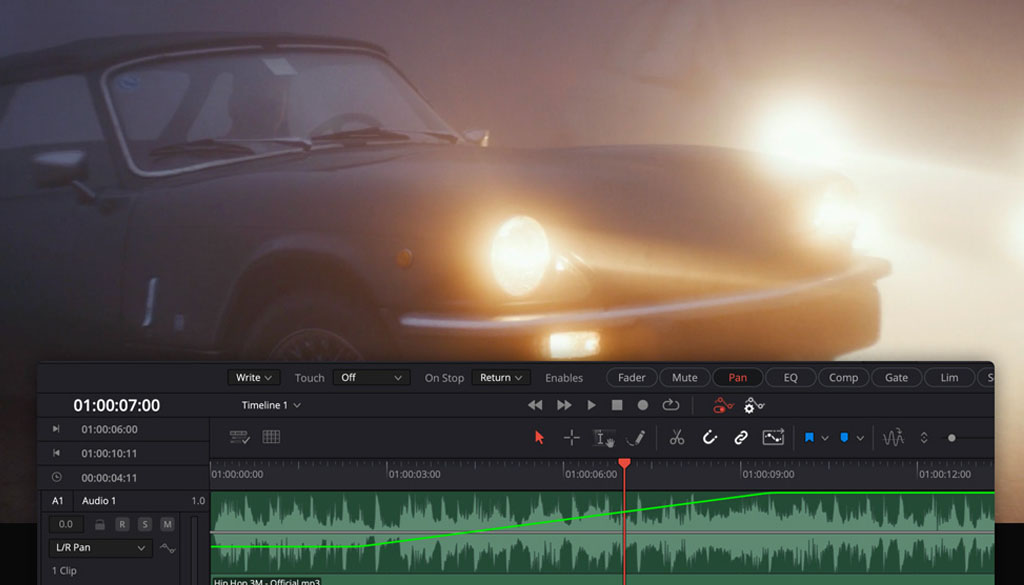Click ruler at 01:00:09:00

point(768,475)
